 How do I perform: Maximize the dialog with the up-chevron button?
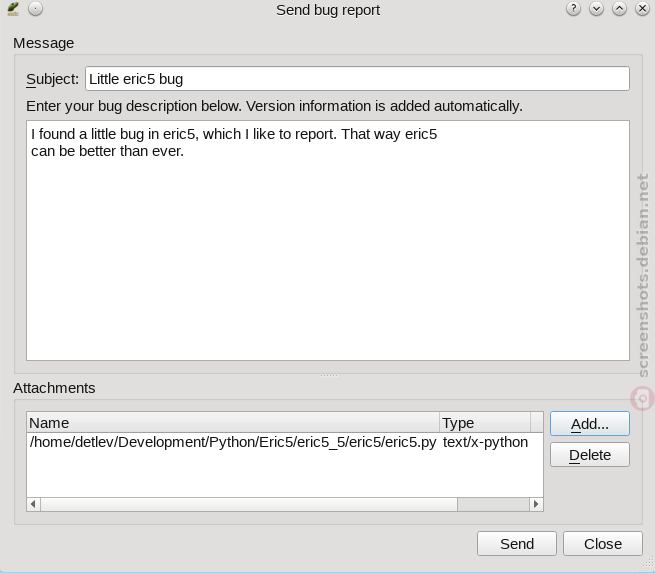619,9
